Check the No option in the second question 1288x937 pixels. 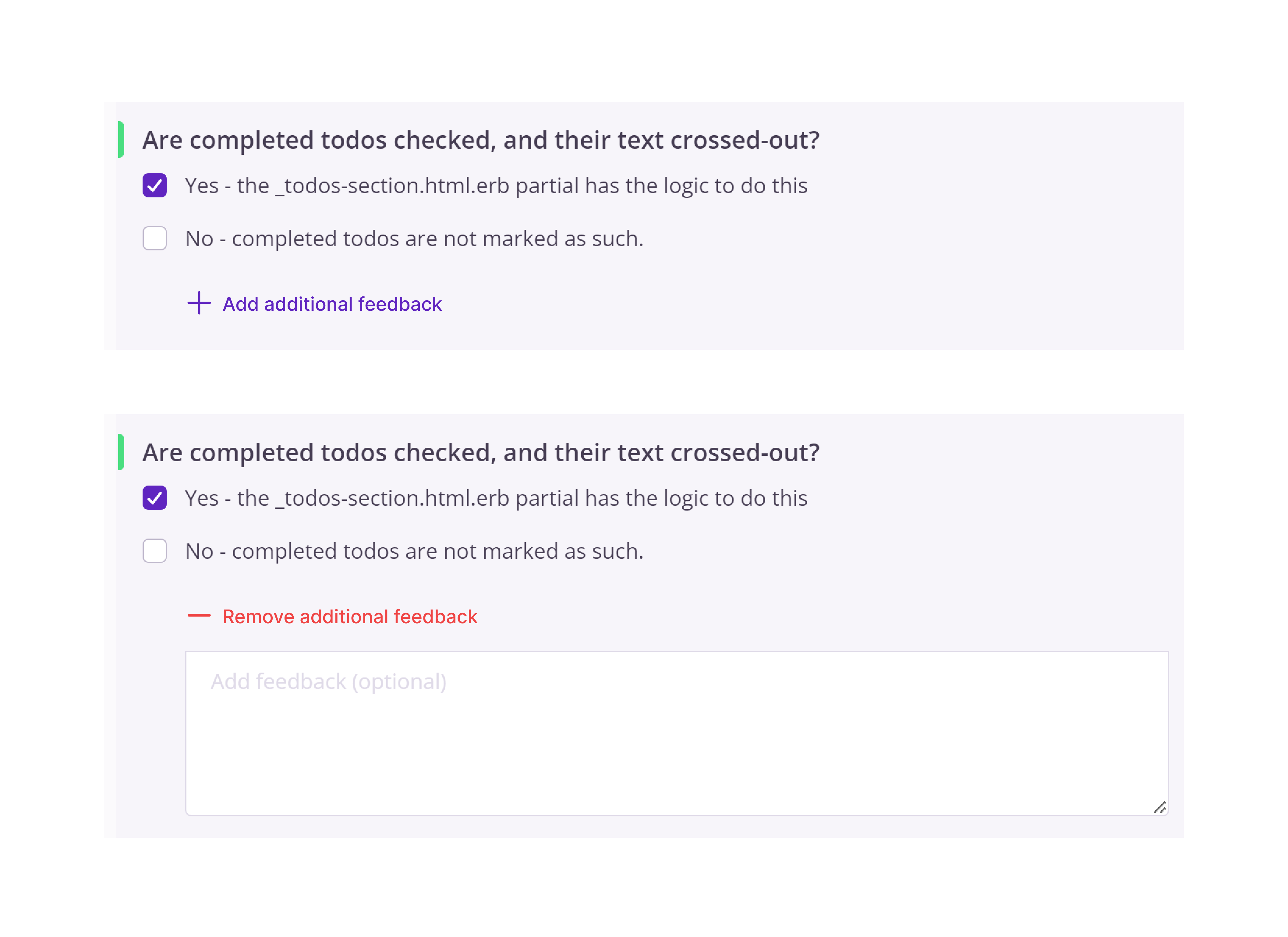click(x=154, y=550)
